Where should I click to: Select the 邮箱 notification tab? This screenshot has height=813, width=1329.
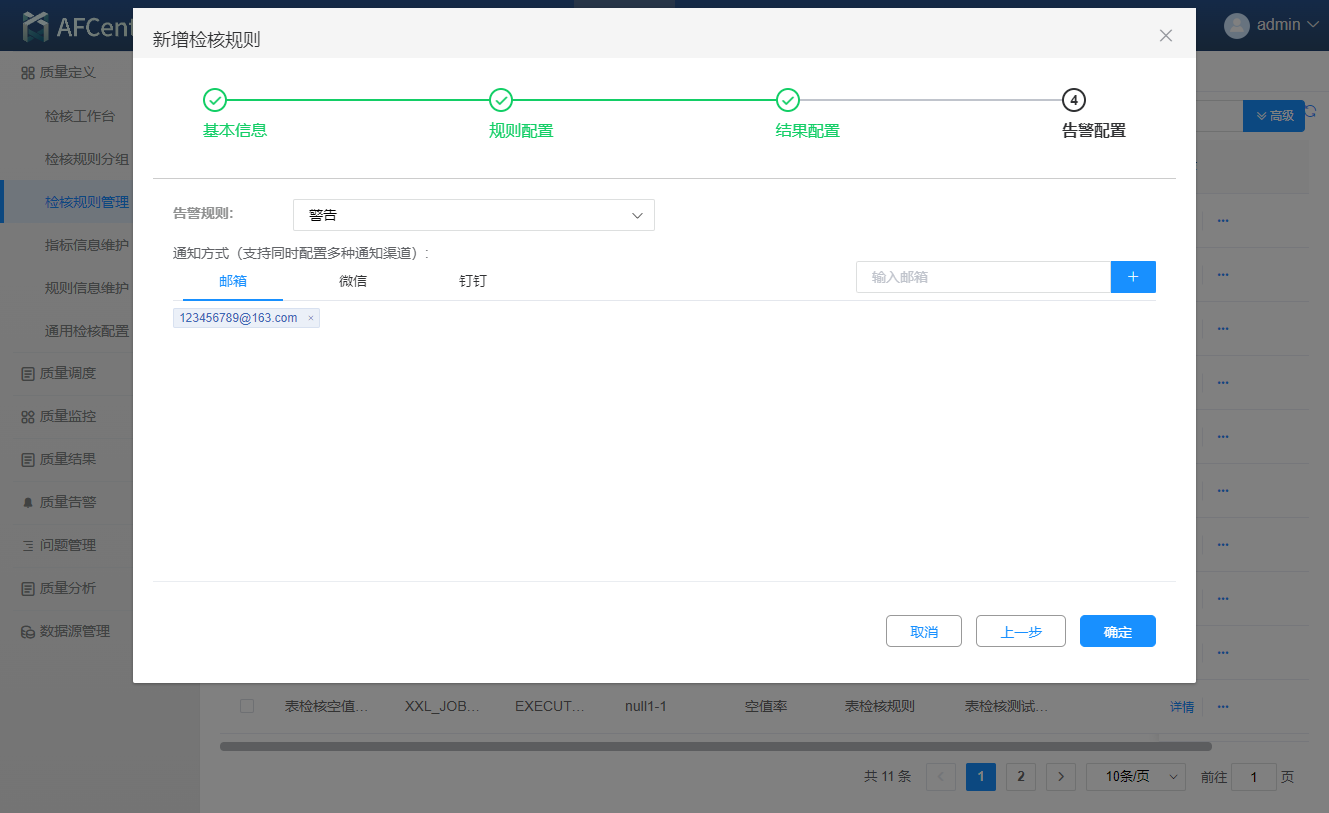(233, 281)
